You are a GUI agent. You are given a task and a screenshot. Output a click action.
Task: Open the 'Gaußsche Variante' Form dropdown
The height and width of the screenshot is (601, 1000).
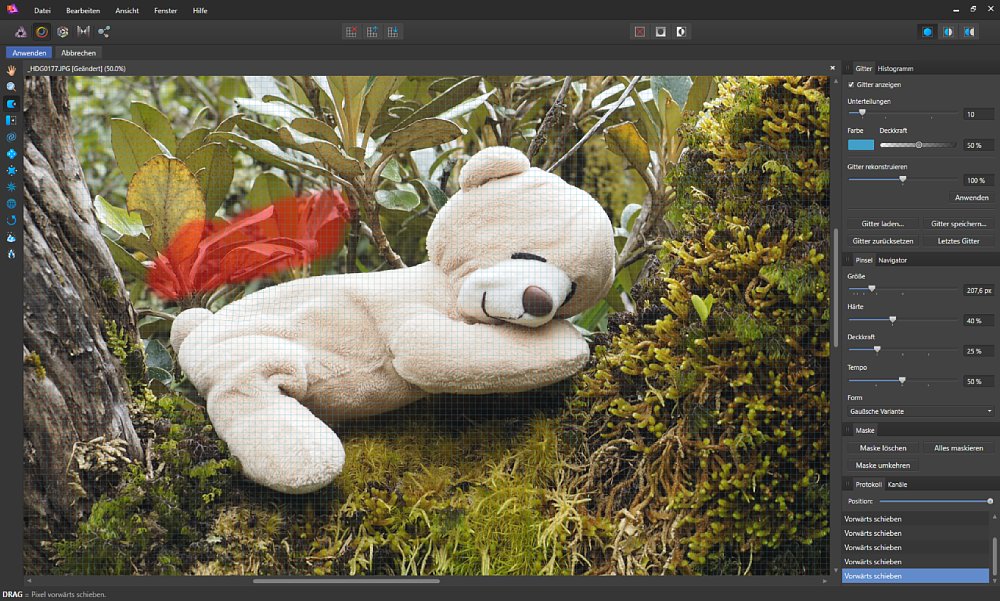[920, 412]
